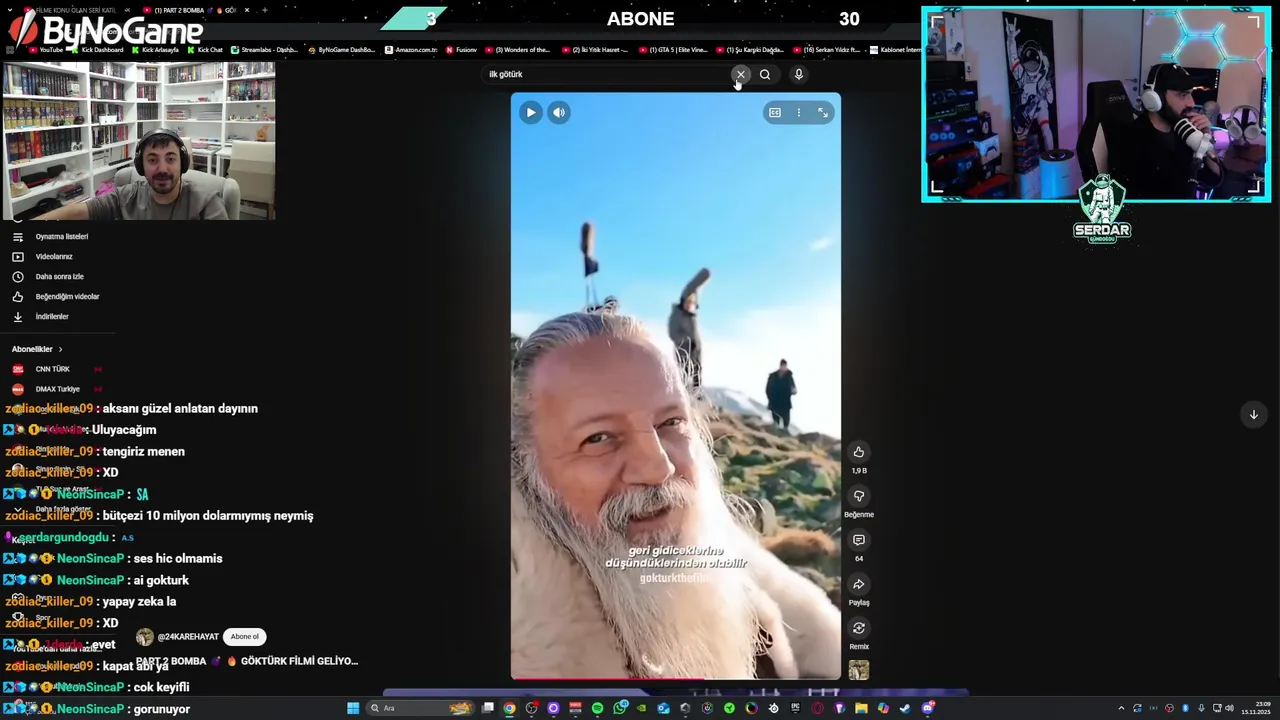Open the sound thumbnail below Remix
1280x720 pixels.
coord(858,670)
